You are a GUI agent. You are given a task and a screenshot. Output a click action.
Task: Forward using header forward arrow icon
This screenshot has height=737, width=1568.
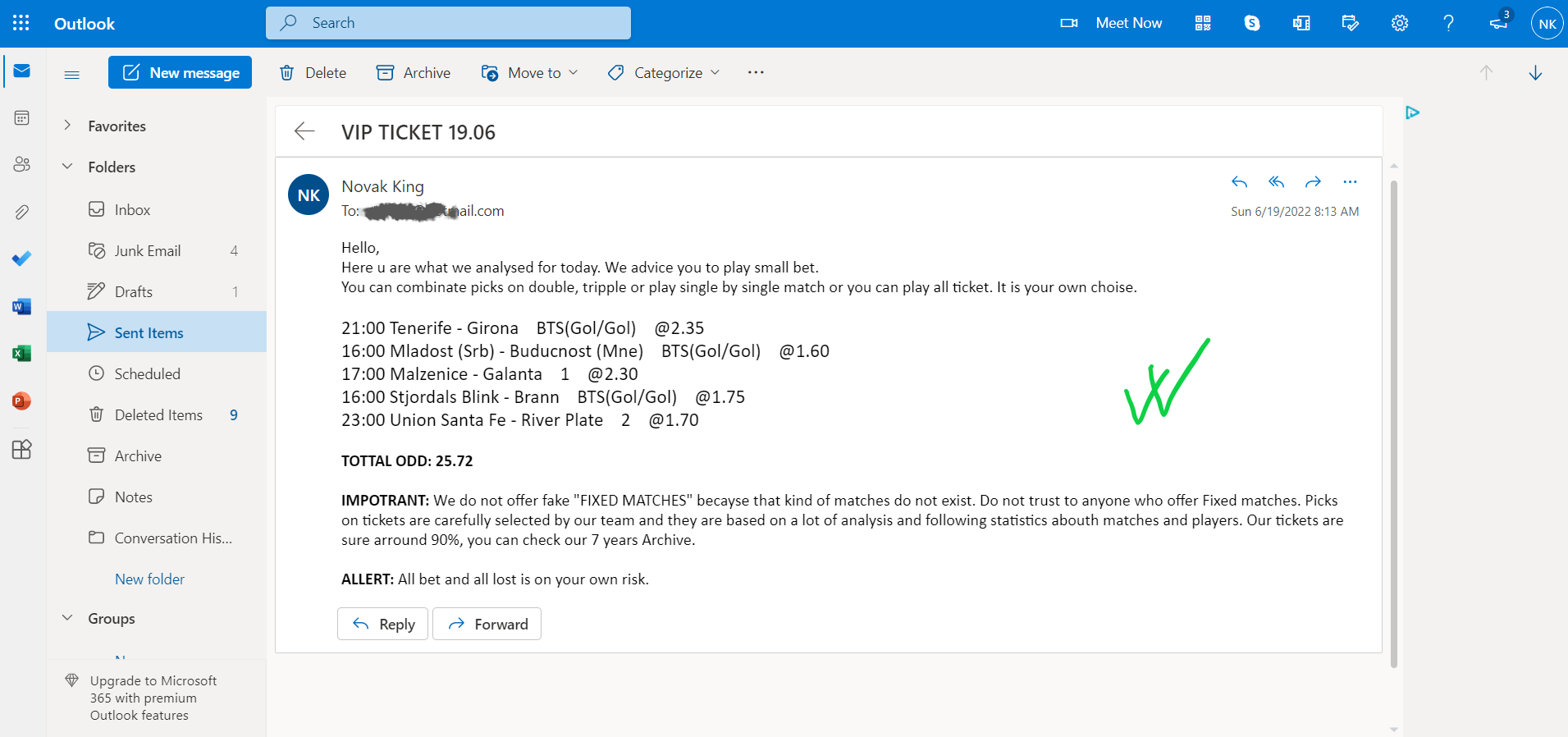click(x=1313, y=182)
